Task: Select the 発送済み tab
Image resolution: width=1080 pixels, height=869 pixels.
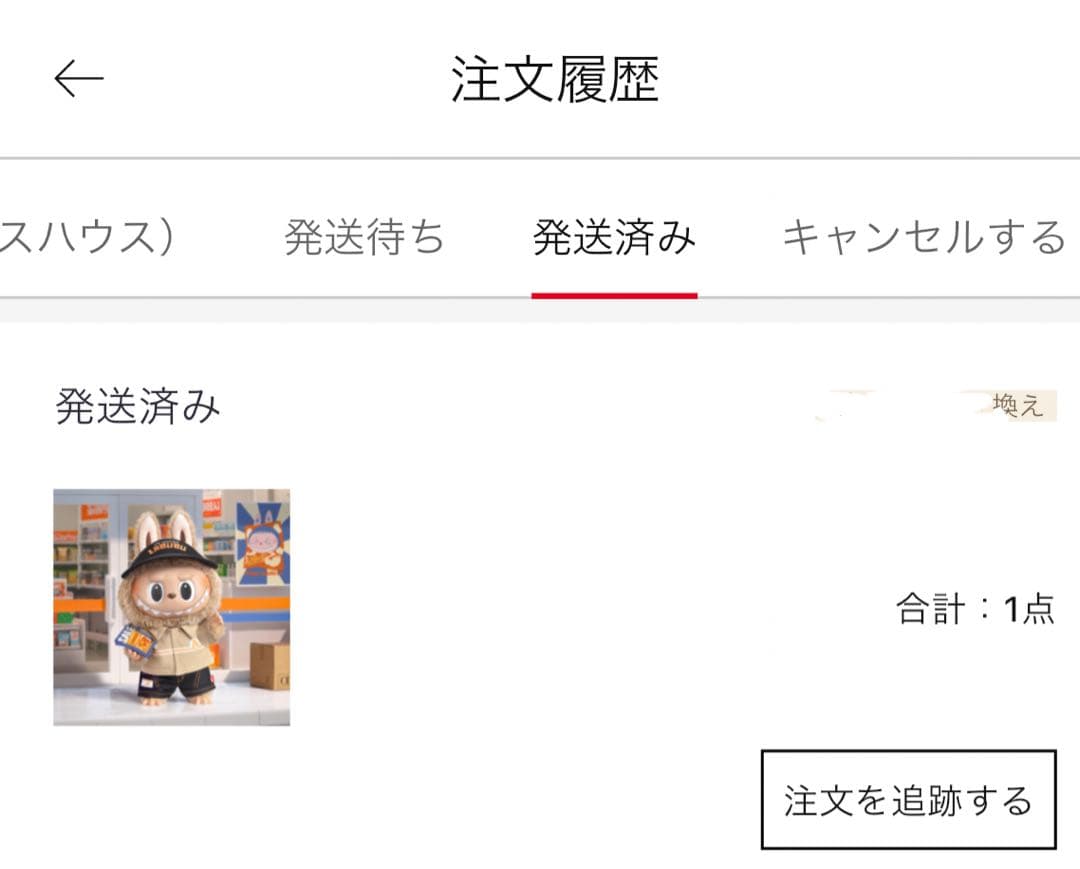Action: point(614,237)
